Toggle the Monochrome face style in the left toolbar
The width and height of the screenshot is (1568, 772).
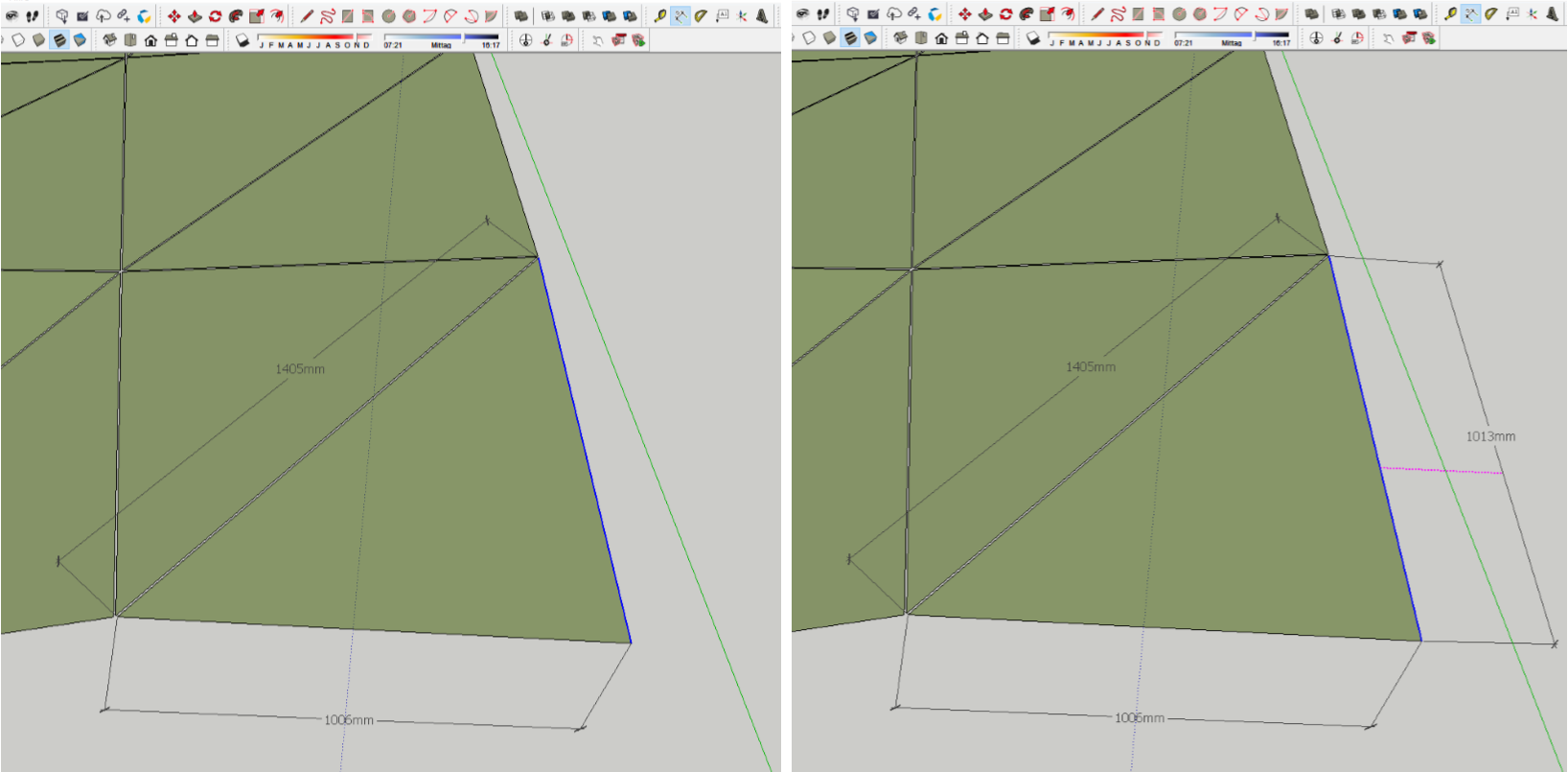click(80, 40)
